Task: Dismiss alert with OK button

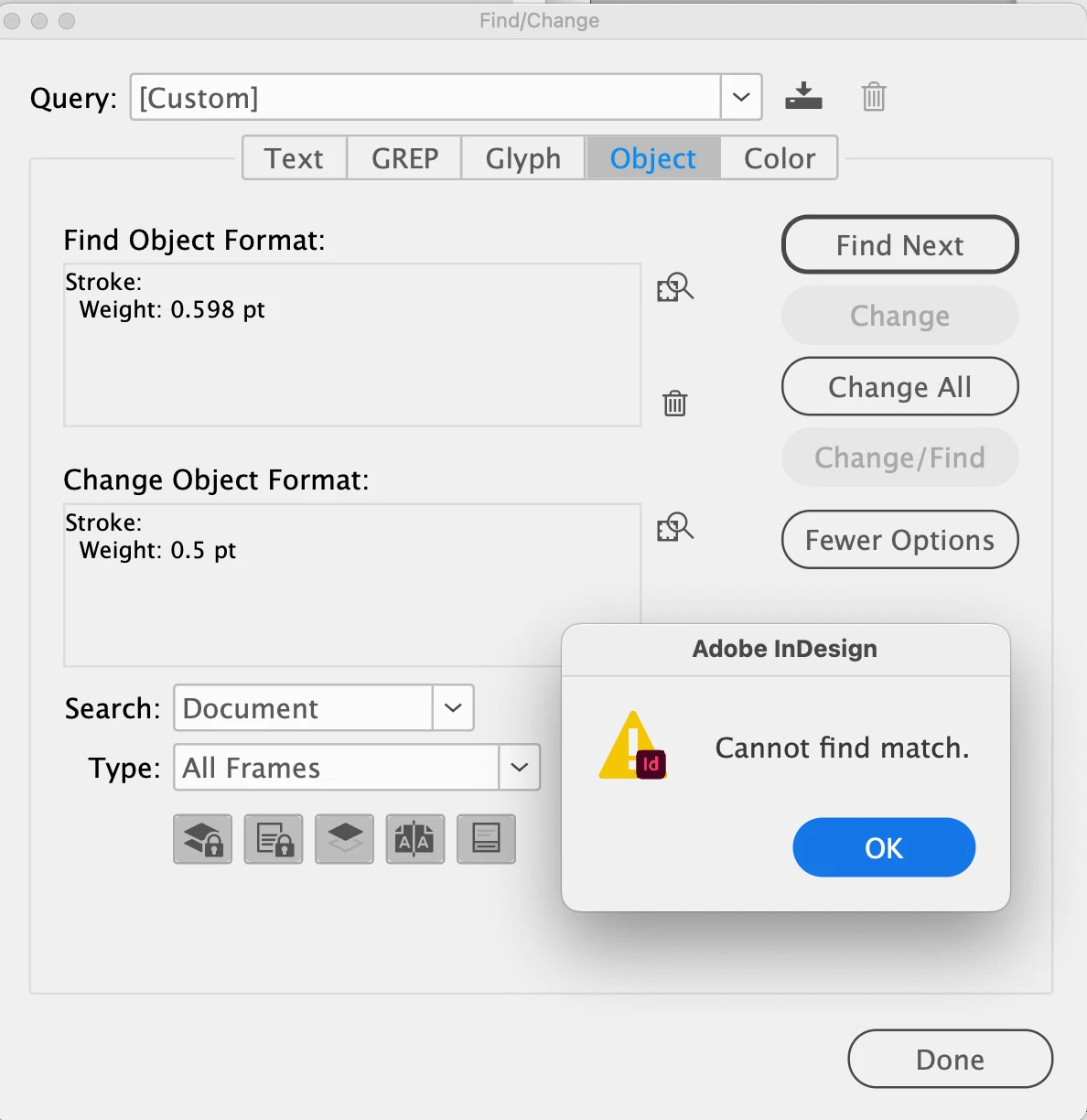Action: (884, 847)
